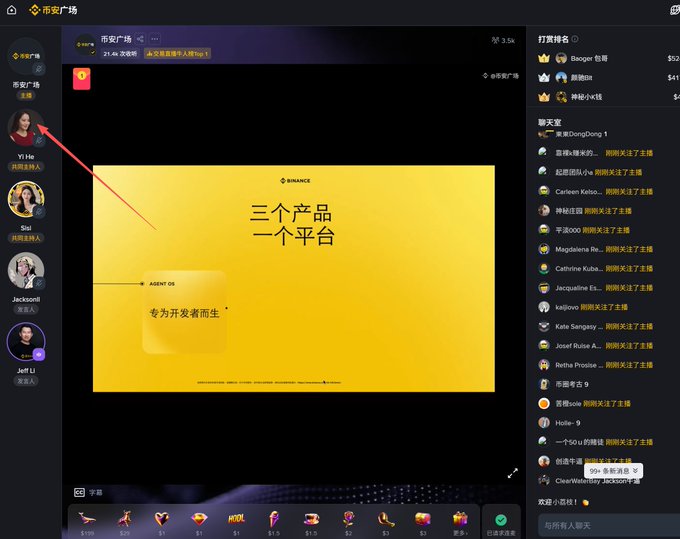Click the @币安广场 watermark label on the stream

(501, 76)
